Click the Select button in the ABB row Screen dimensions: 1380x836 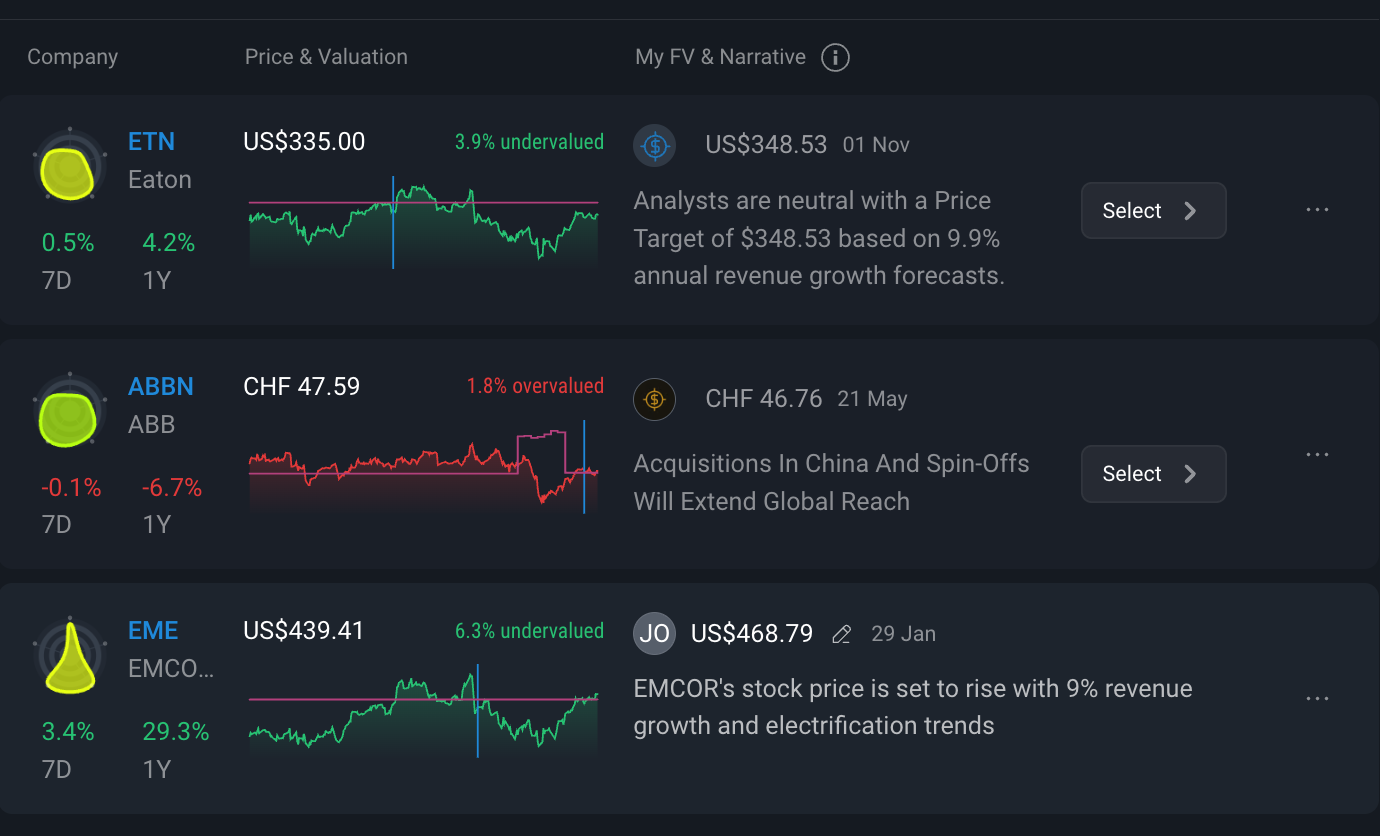[1153, 474]
